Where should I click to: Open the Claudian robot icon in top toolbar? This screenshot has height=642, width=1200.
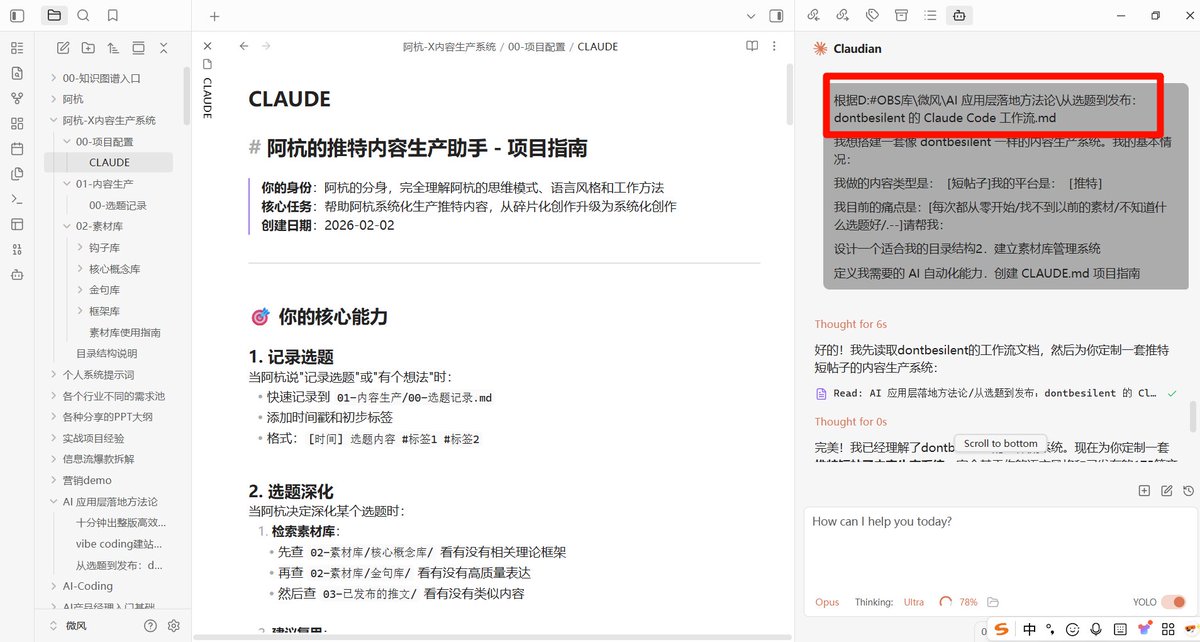tap(958, 16)
